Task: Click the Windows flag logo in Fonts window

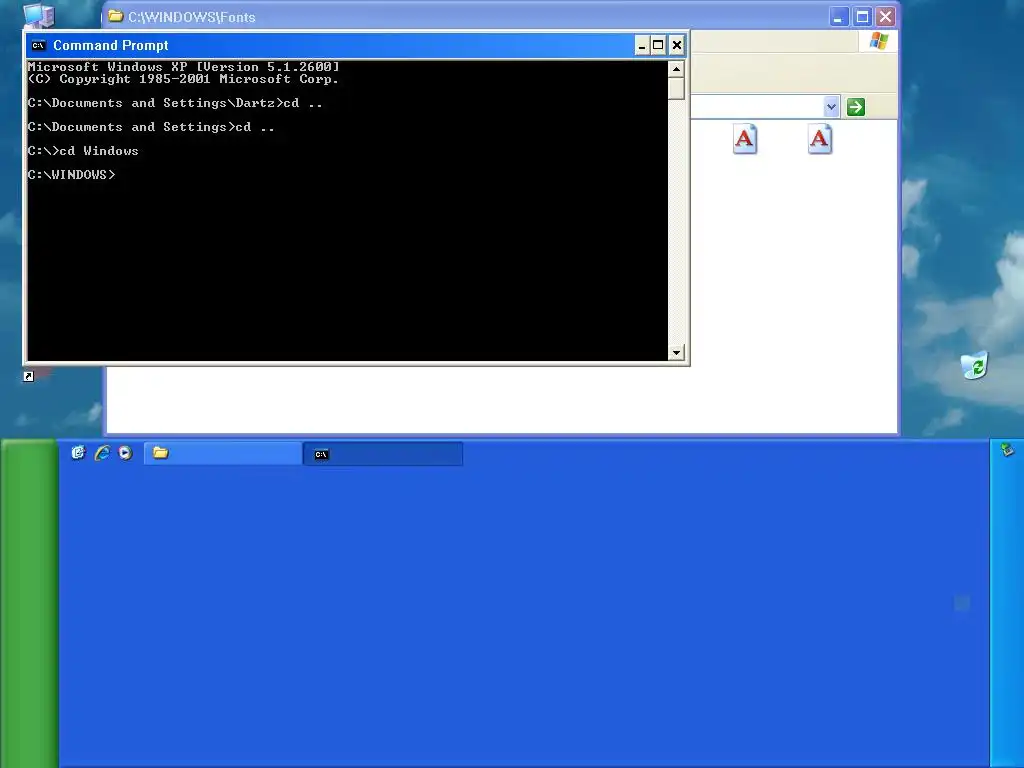Action: point(878,41)
